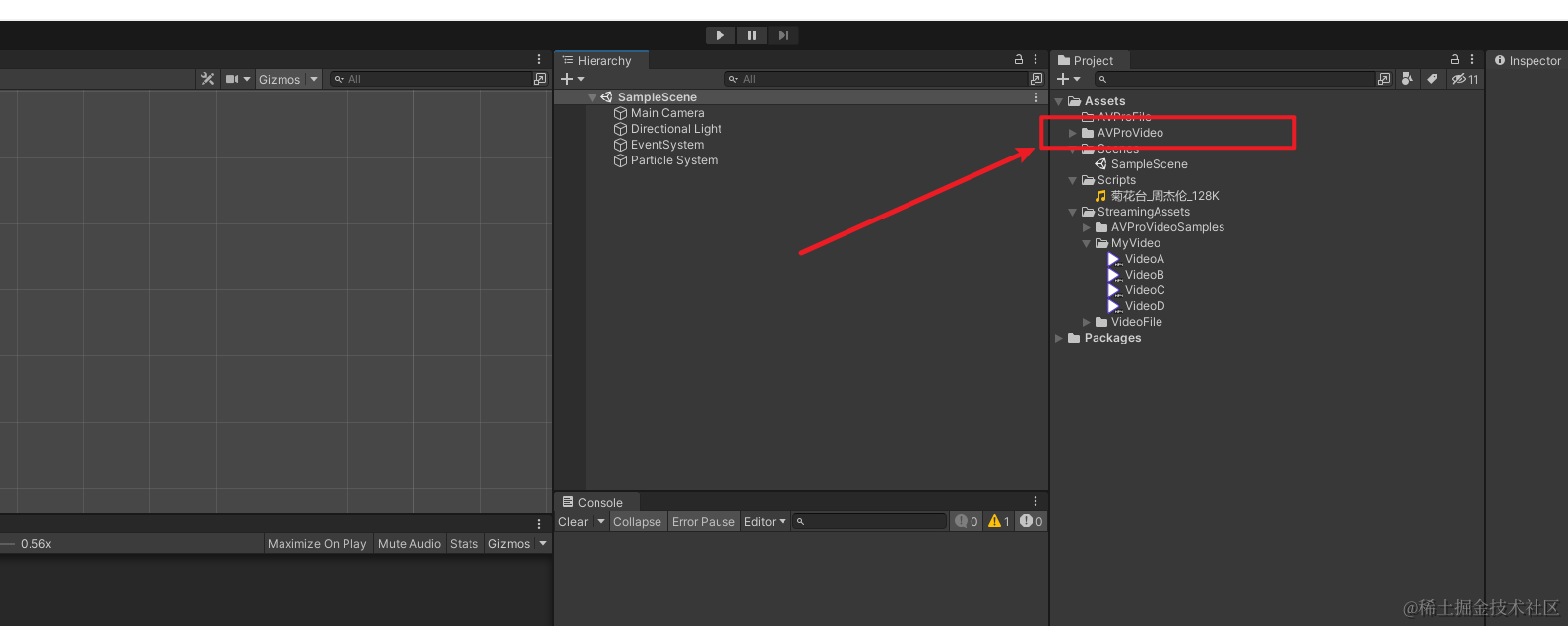Lock the Hierarchy panel
The height and width of the screenshot is (626, 1568).
tap(1019, 59)
